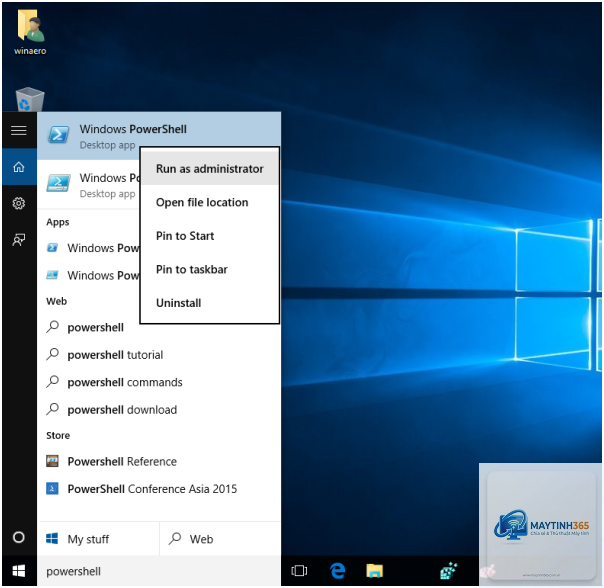
Task: Open second Windows Pow app under Apps
Action: tap(89, 275)
